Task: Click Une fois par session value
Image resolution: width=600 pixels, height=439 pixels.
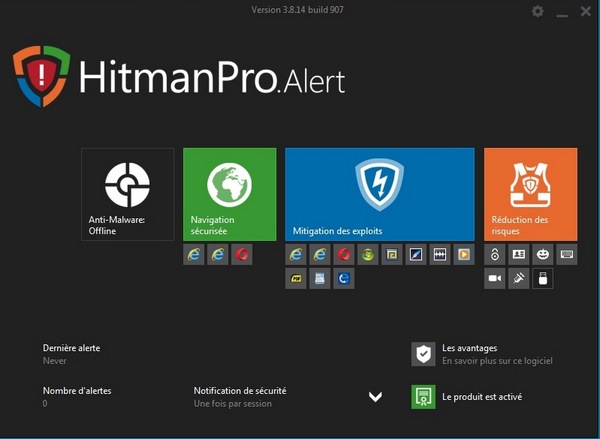Action: 233,404
